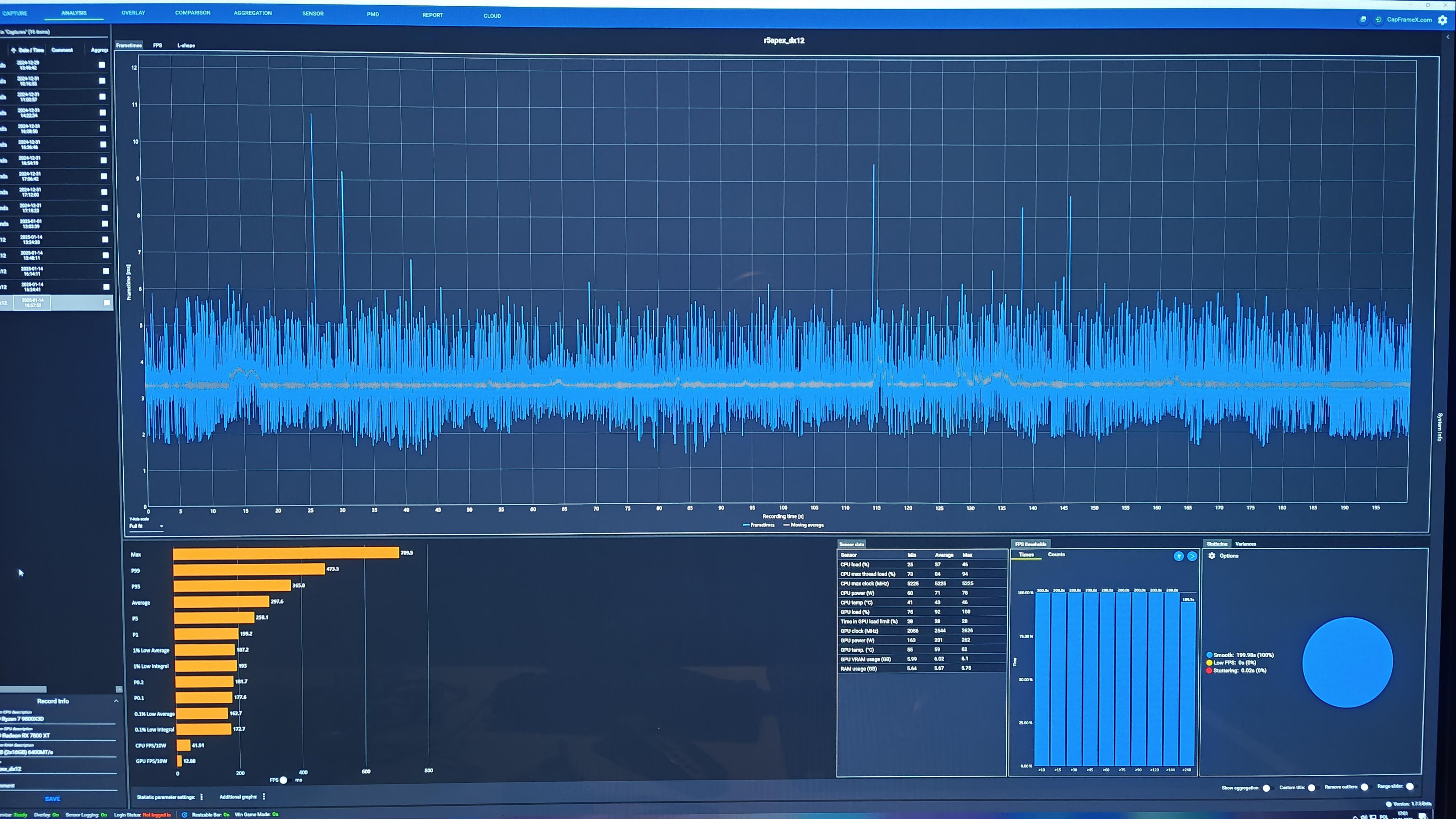
Task: Open the Variances tab
Action: point(1245,544)
